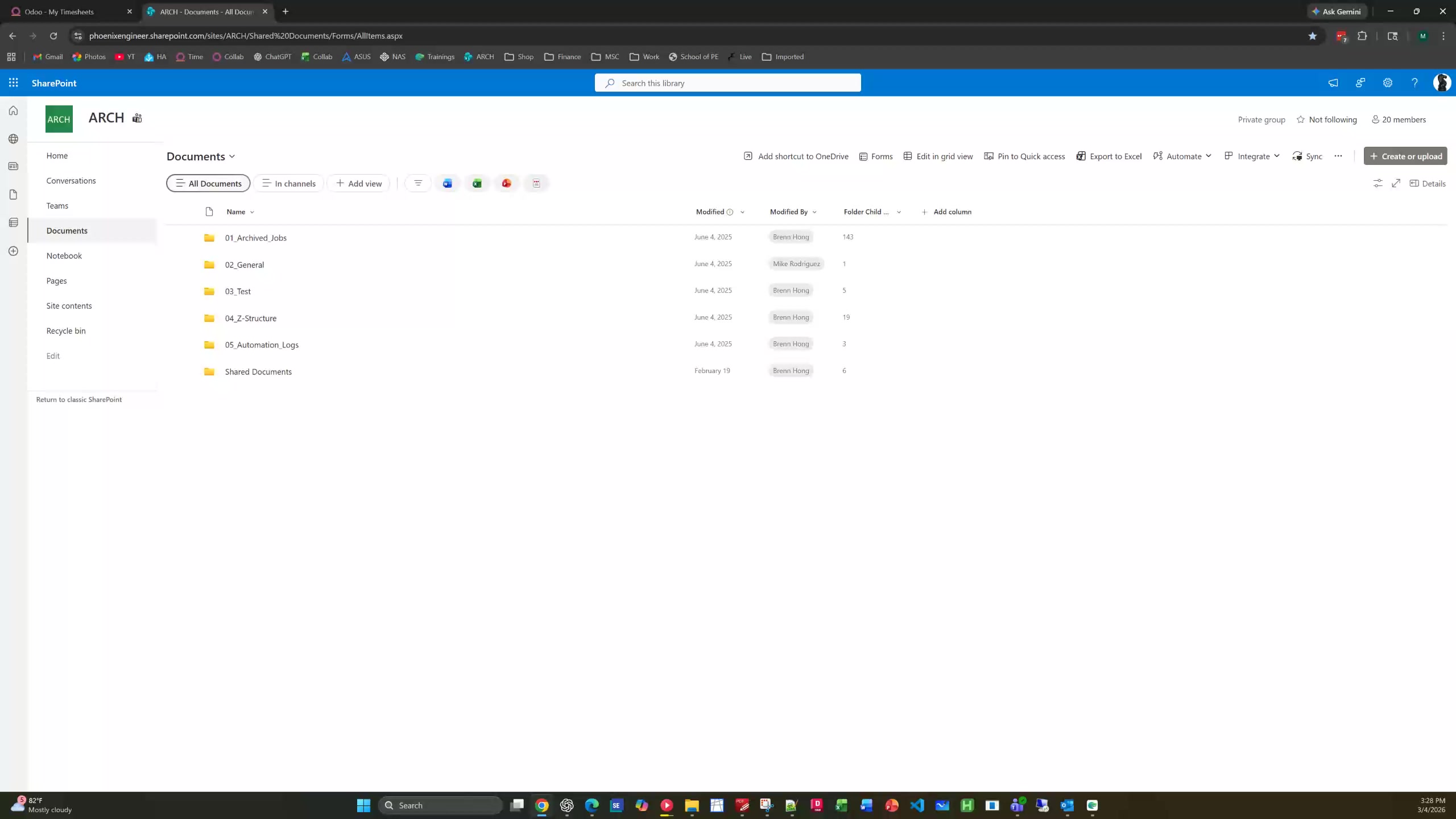Expand content to full-screen view

[1396, 183]
